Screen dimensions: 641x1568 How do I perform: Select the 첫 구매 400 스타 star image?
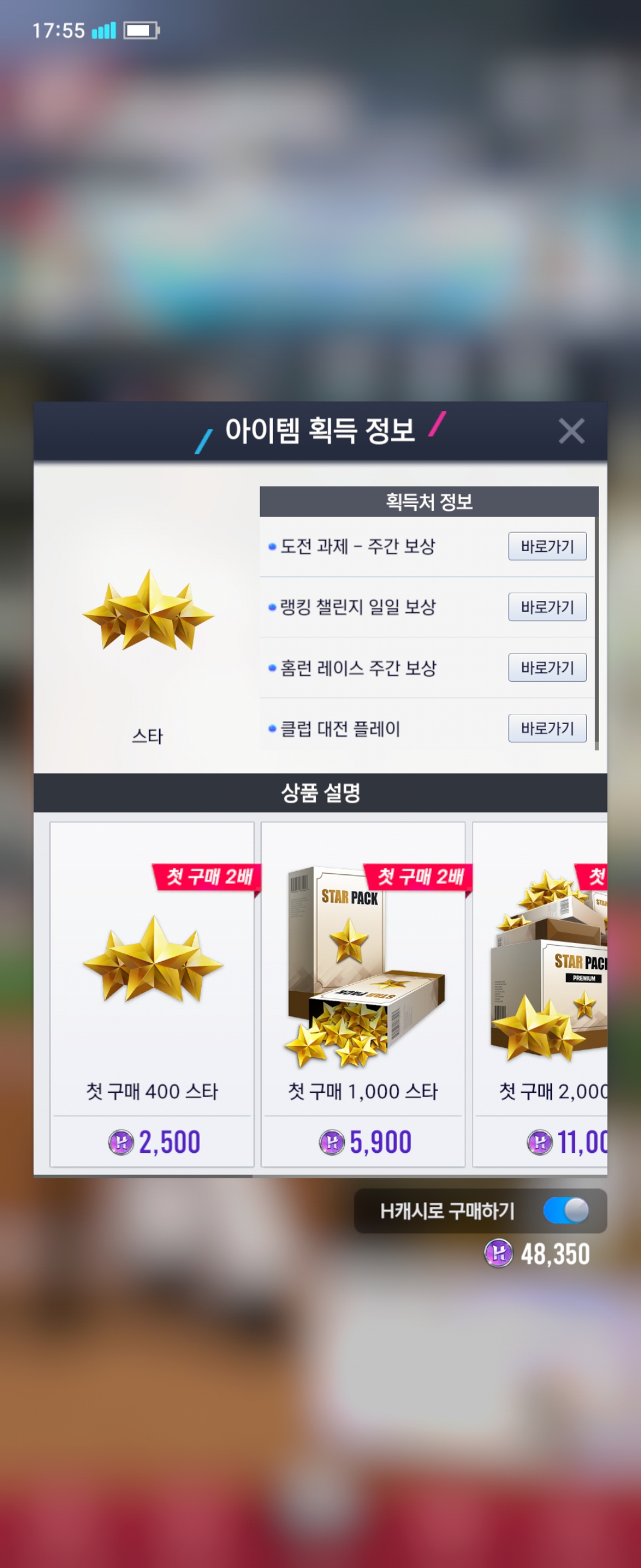[x=153, y=959]
